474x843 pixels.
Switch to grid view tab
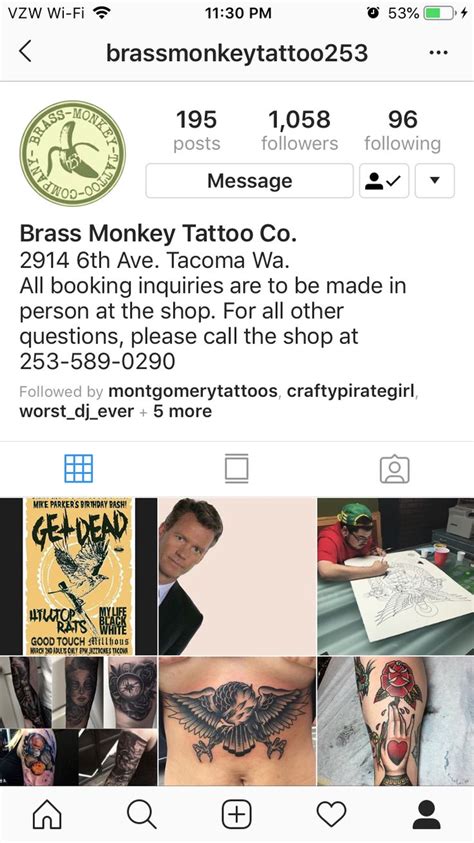coord(78,468)
